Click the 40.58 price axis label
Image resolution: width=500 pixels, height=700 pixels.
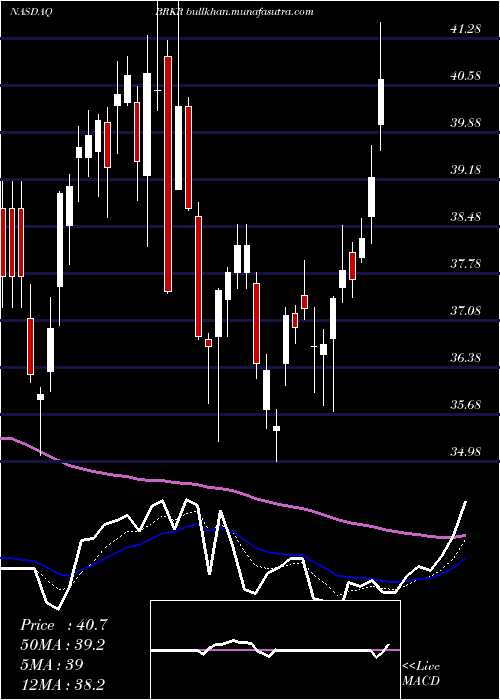465,76
